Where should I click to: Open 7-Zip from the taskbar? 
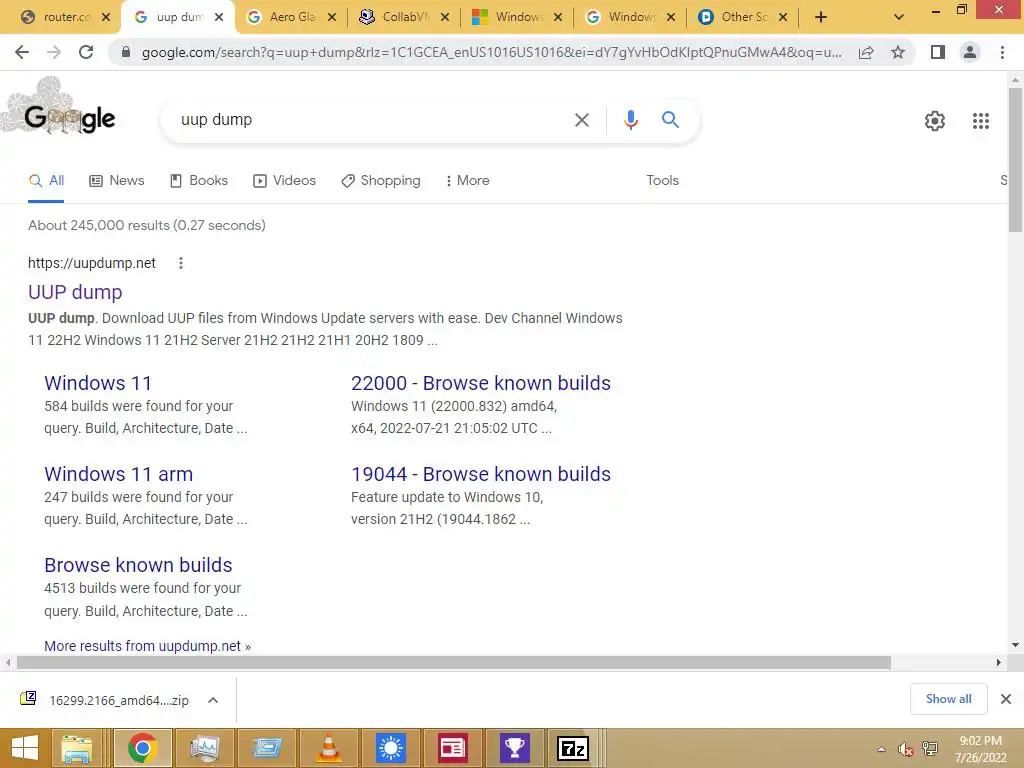(x=573, y=748)
